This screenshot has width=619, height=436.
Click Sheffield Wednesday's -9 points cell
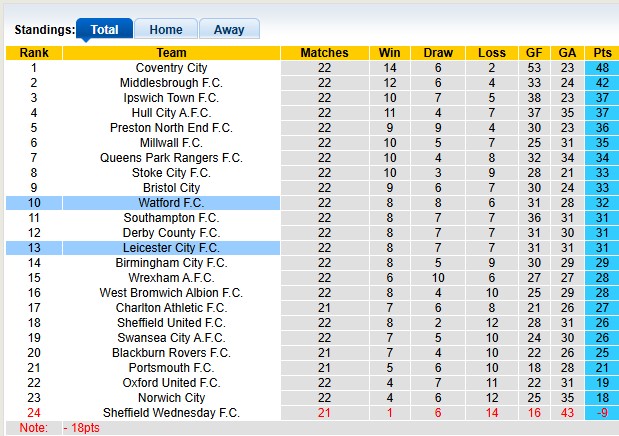[x=603, y=413]
